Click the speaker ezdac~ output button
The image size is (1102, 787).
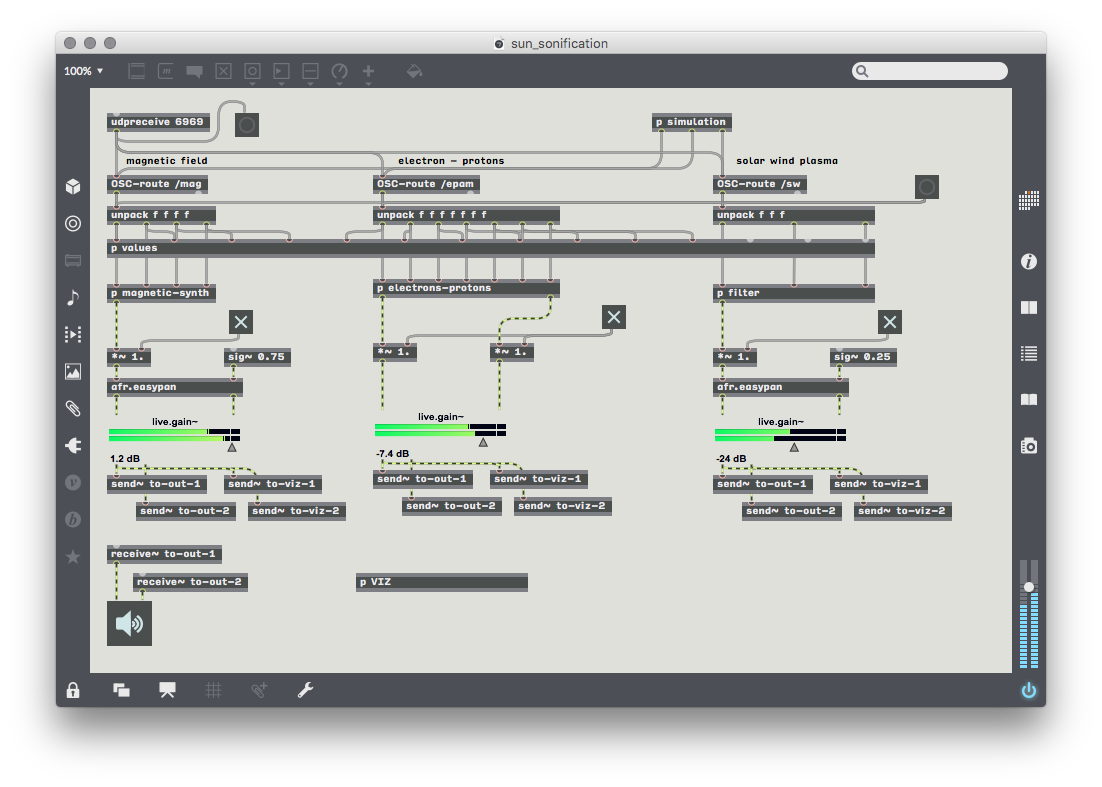(x=129, y=623)
